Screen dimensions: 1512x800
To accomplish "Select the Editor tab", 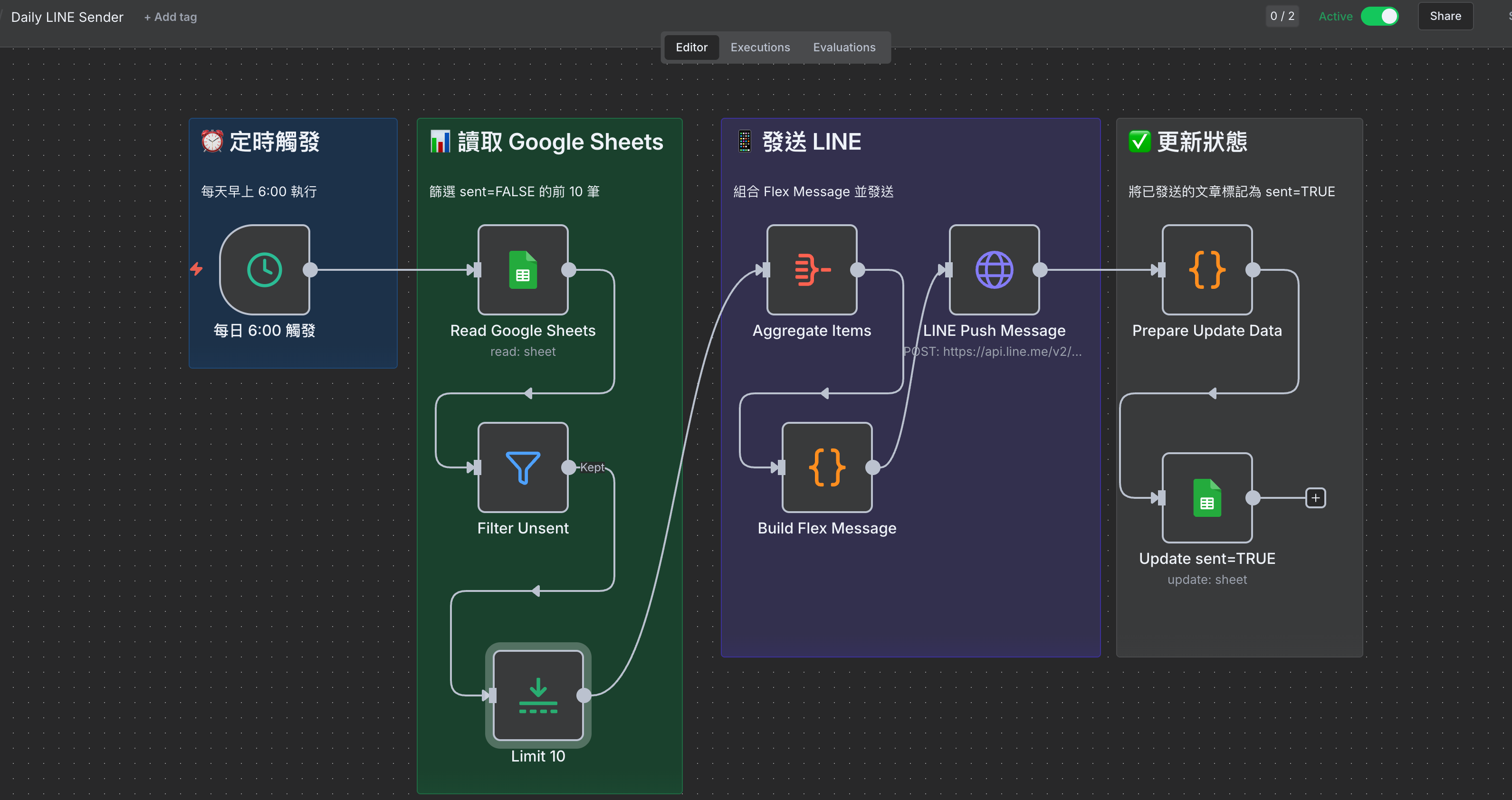I will (x=691, y=48).
